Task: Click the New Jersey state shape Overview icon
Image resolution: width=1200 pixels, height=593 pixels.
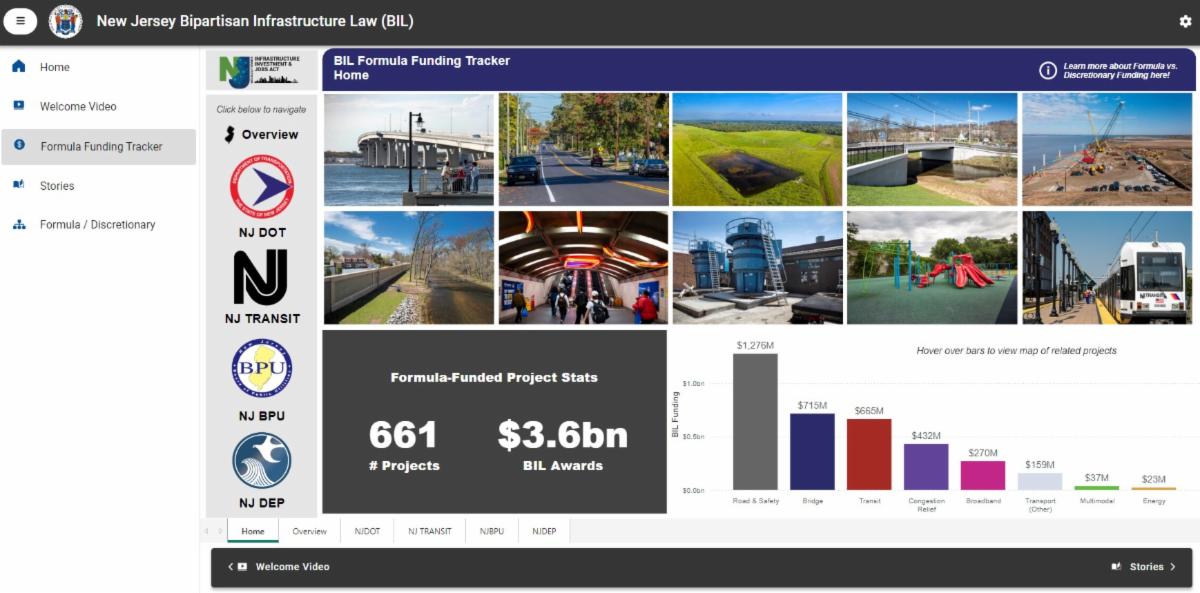Action: [230, 134]
